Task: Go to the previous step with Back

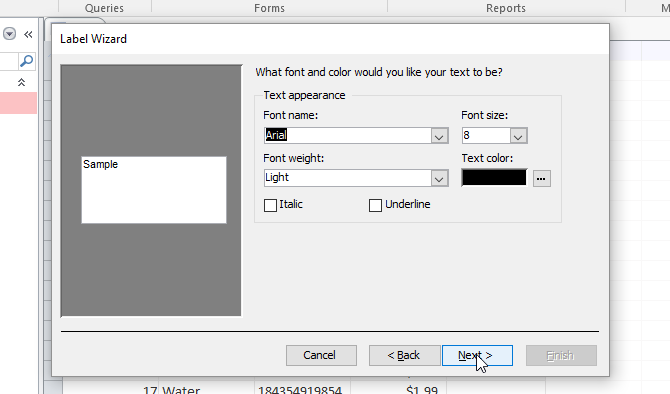Action: (405, 356)
